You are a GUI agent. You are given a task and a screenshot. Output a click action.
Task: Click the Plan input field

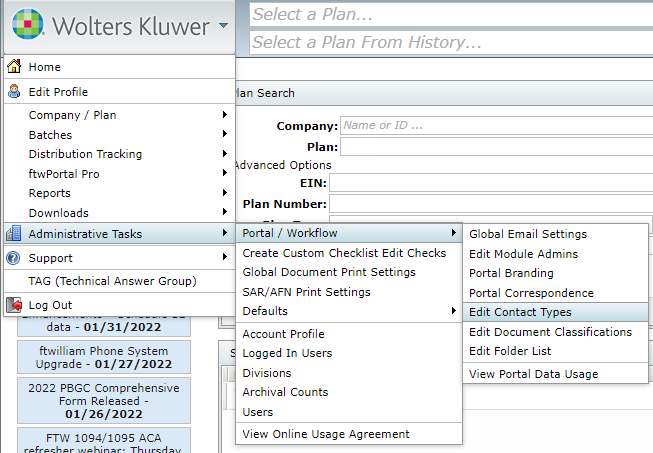(x=496, y=147)
